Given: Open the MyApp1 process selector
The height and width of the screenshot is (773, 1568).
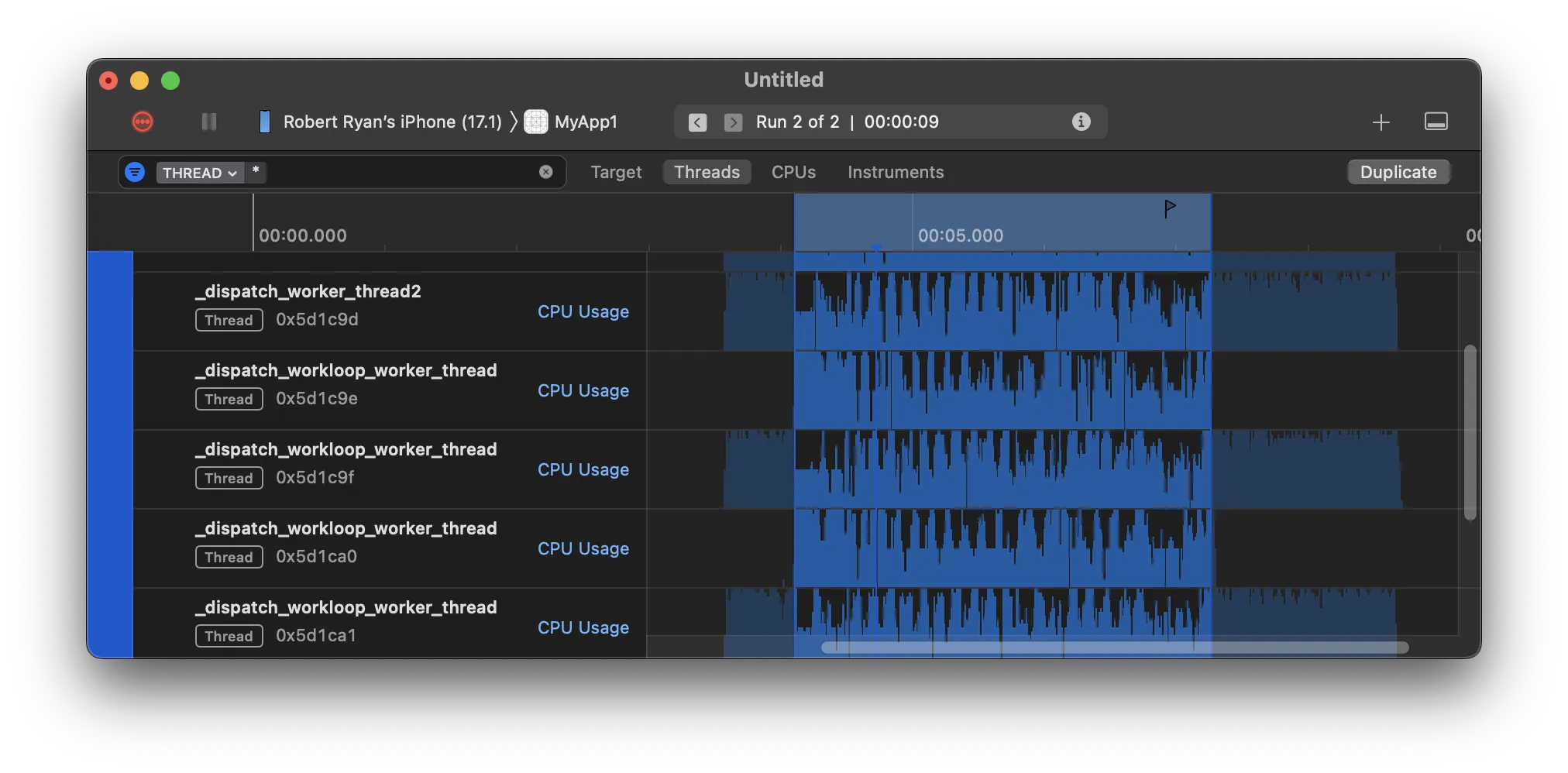Looking at the screenshot, I should point(586,122).
